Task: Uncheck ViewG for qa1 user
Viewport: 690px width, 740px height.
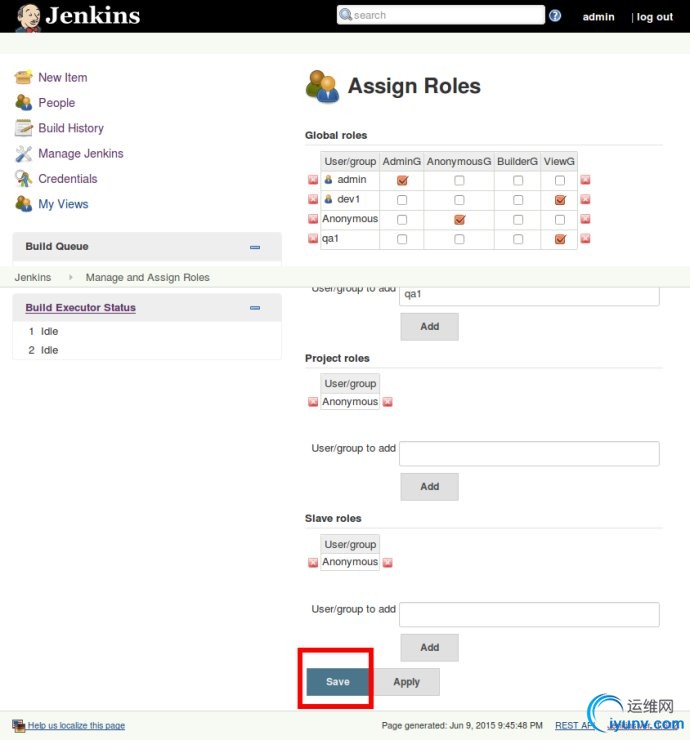Action: 560,239
